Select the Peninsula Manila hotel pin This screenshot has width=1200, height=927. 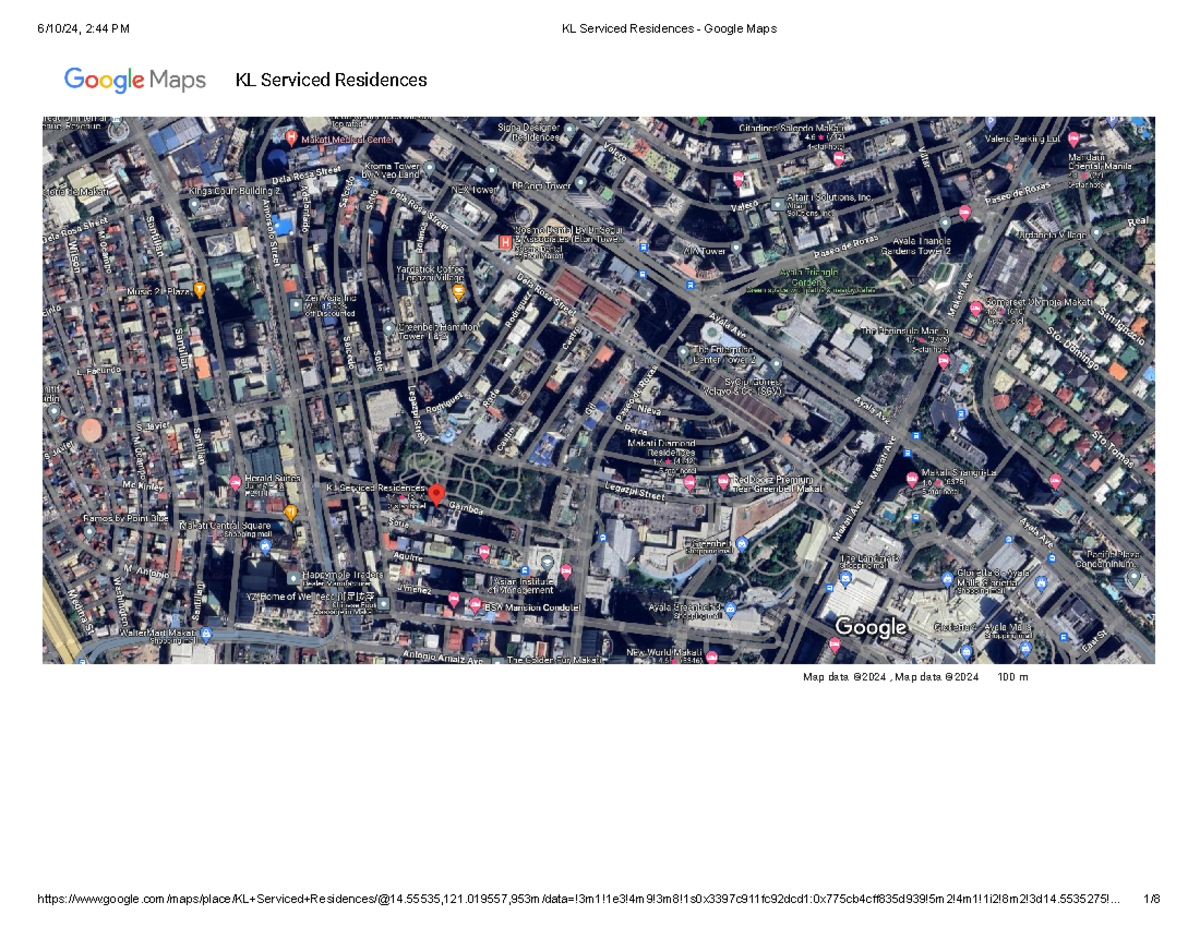(944, 361)
